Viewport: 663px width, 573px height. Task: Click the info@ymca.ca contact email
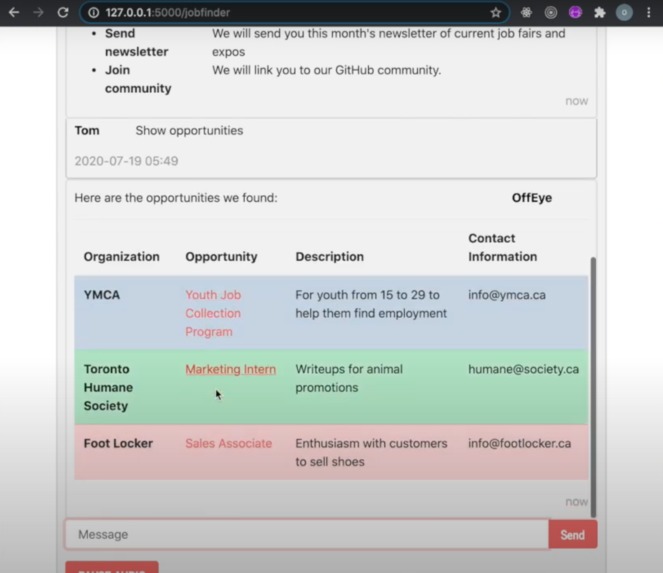(x=507, y=295)
